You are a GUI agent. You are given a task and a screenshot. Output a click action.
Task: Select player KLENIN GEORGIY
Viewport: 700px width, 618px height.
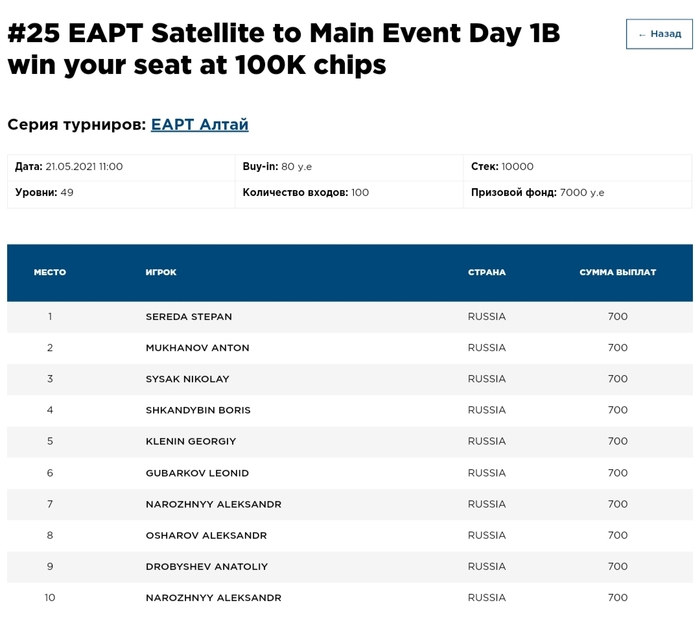pyautogui.click(x=191, y=441)
